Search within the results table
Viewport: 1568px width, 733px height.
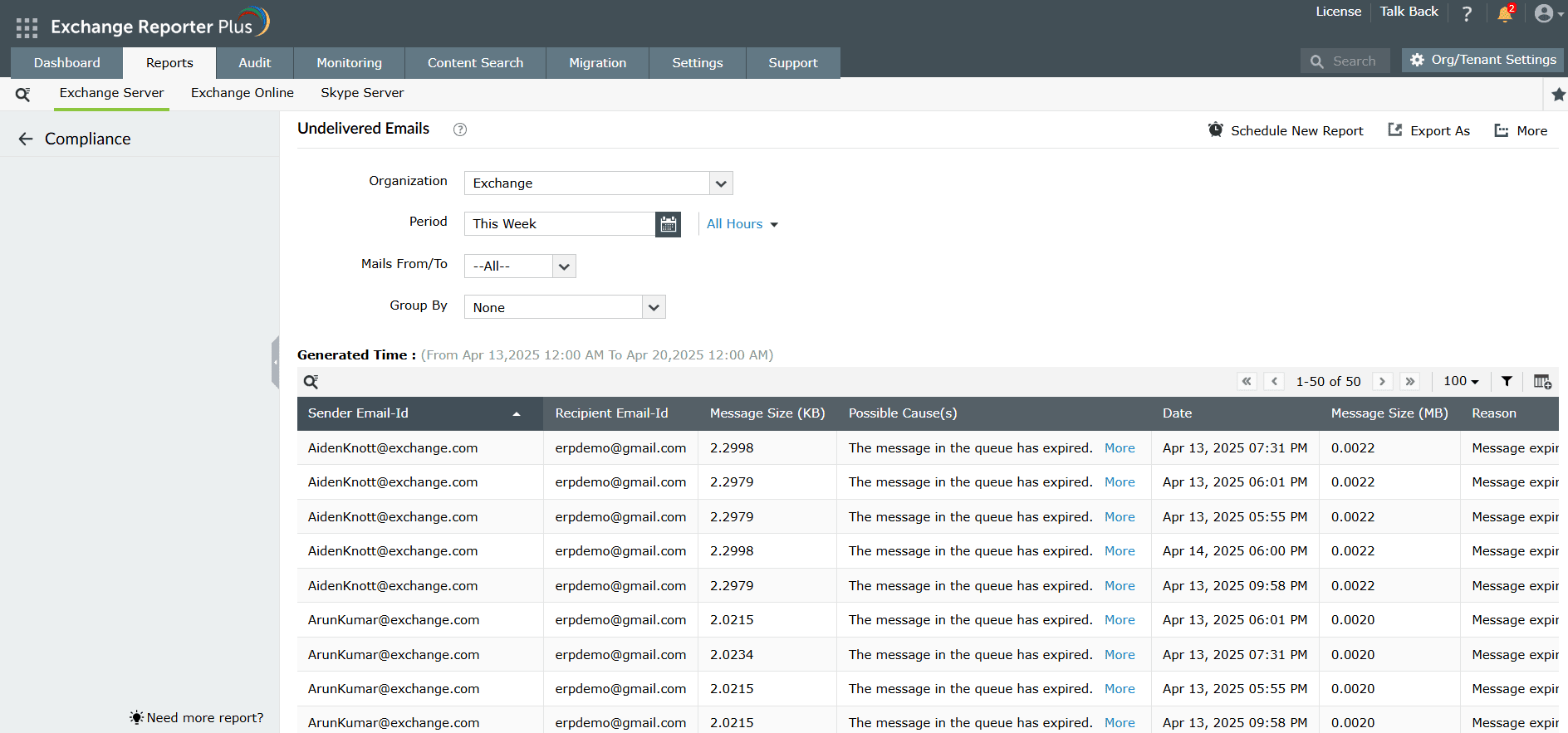[311, 382]
